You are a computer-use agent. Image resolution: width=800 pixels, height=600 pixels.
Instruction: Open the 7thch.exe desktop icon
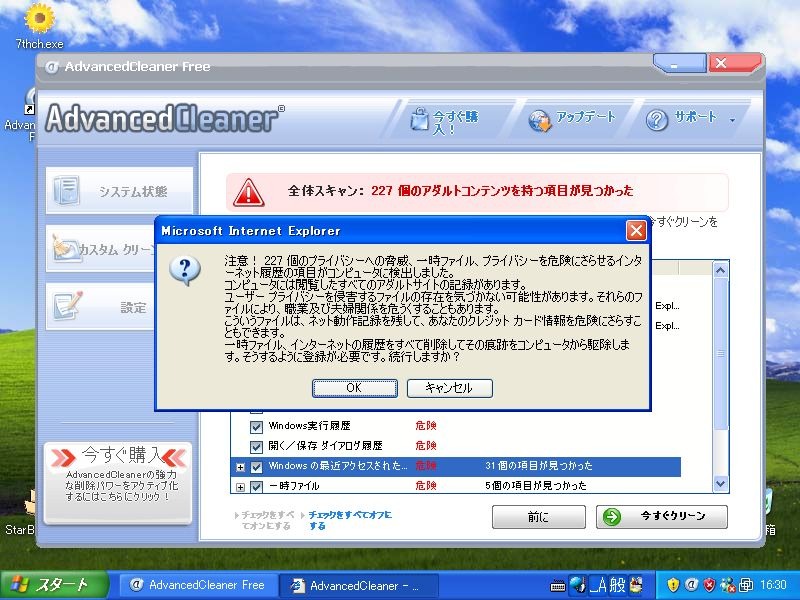39,27
